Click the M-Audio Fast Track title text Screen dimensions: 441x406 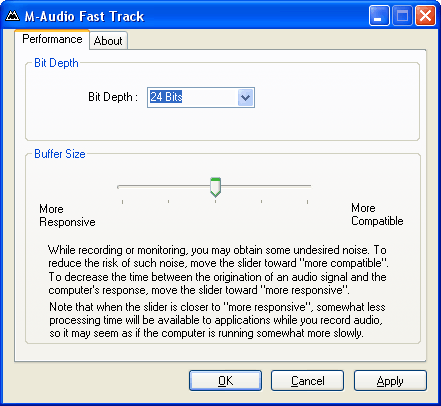(x=84, y=16)
